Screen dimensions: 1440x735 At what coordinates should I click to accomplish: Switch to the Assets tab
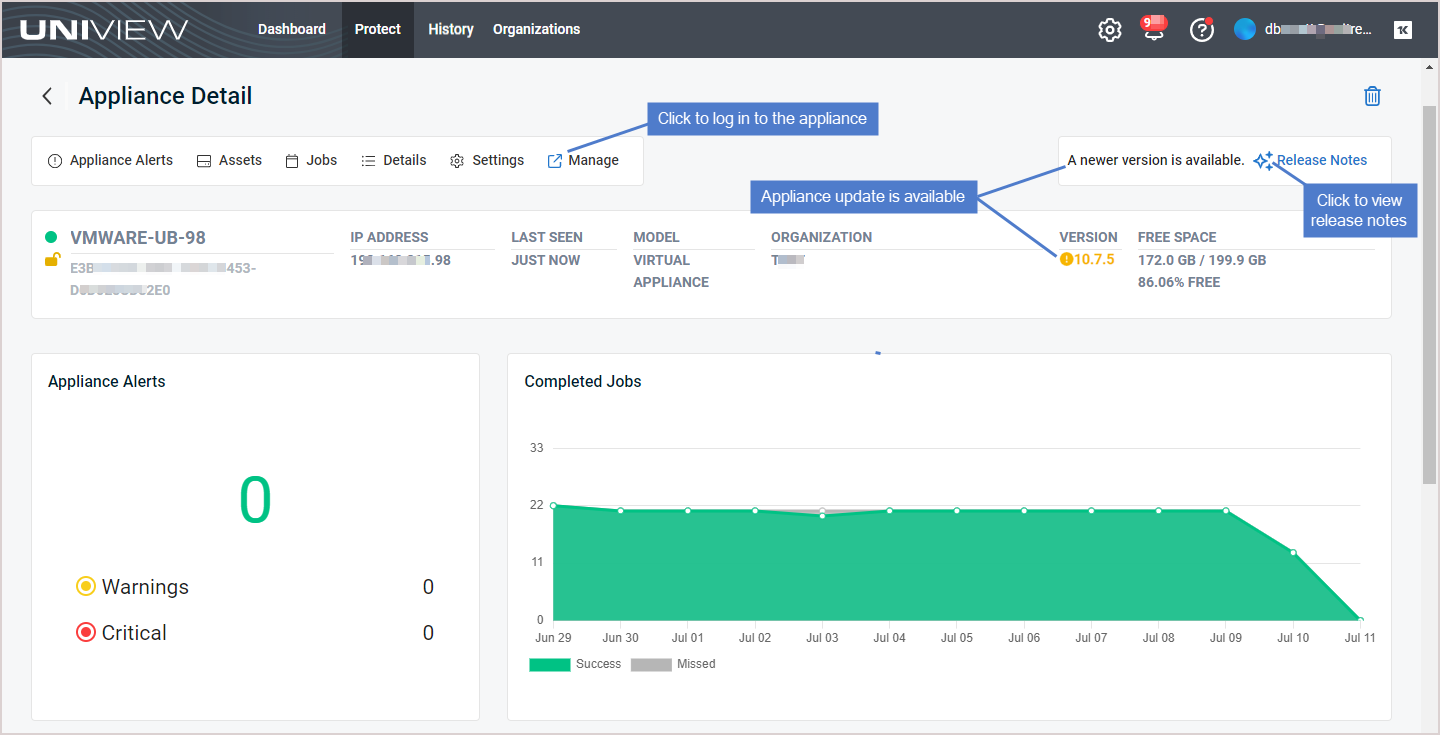(x=229, y=160)
